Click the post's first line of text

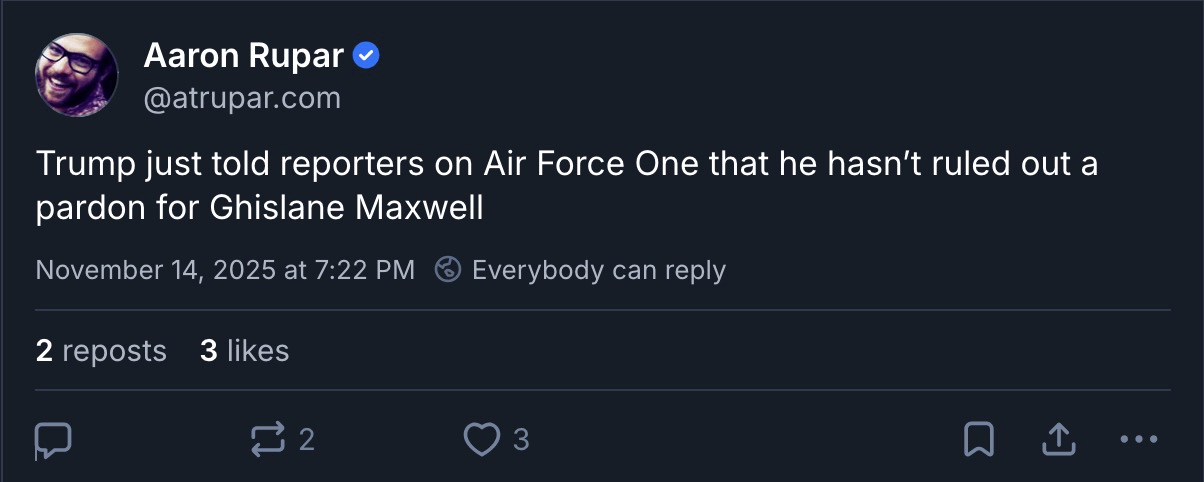click(x=567, y=164)
